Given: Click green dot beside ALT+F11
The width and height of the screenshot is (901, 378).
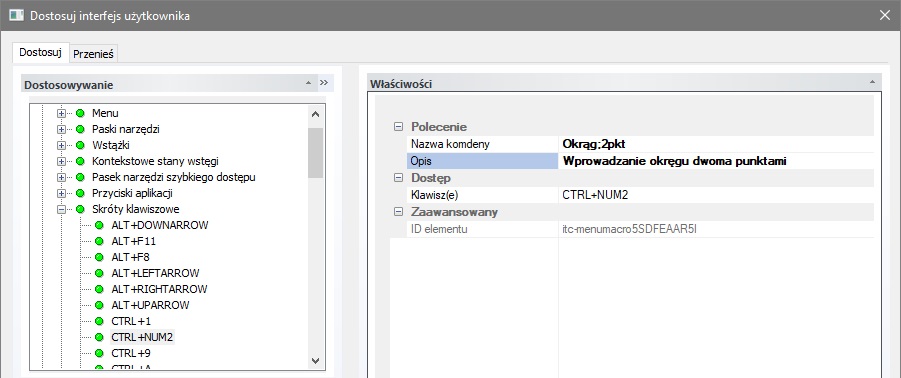Looking at the screenshot, I should pyautogui.click(x=99, y=241).
